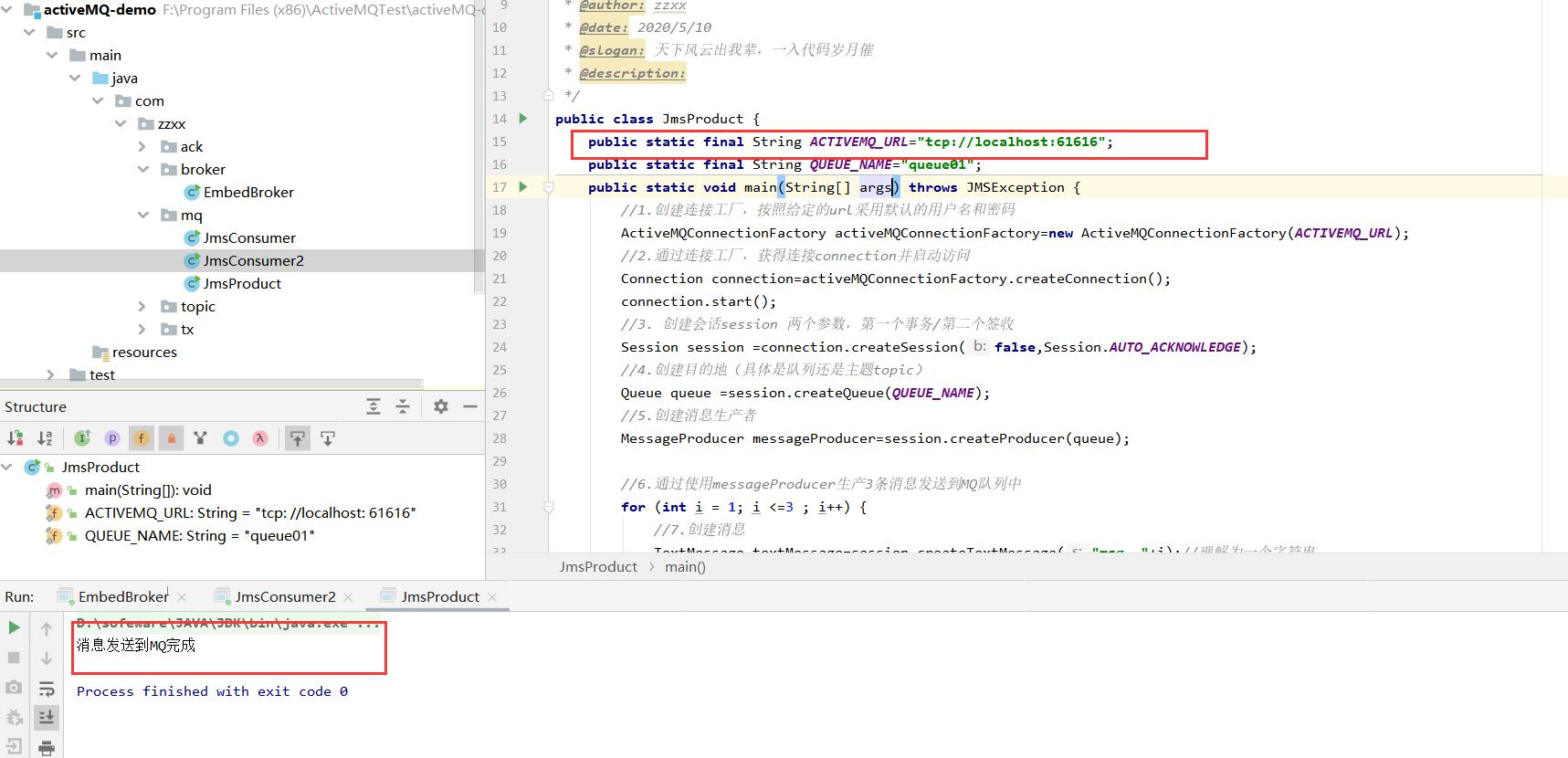Click the run gutter arrow beside line 14
1568x758 pixels.
[x=523, y=118]
